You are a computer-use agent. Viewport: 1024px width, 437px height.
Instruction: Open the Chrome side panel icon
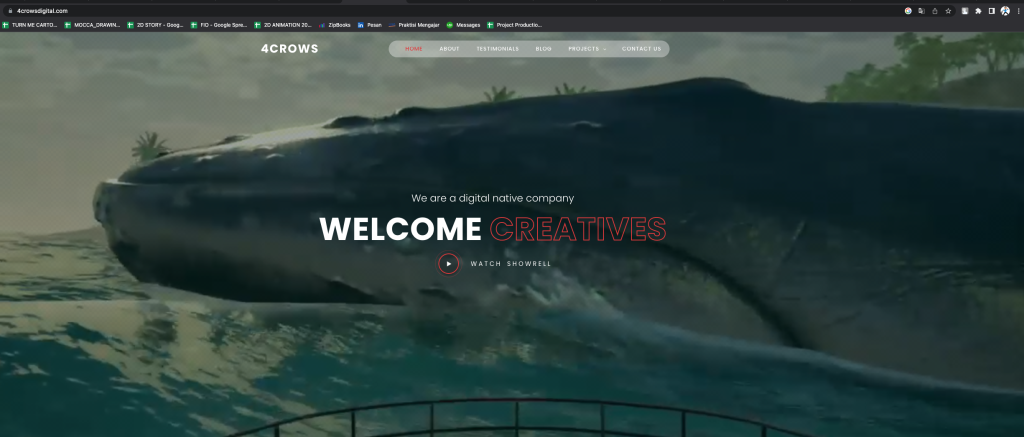pos(991,10)
